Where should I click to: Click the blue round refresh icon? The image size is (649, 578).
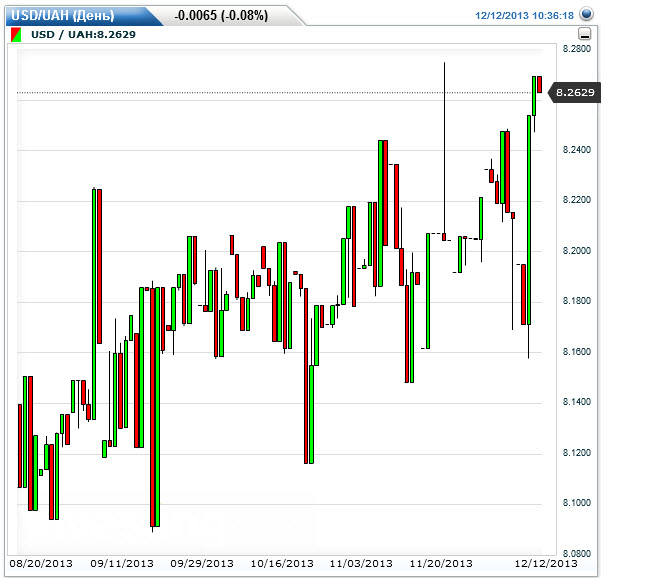tap(586, 14)
